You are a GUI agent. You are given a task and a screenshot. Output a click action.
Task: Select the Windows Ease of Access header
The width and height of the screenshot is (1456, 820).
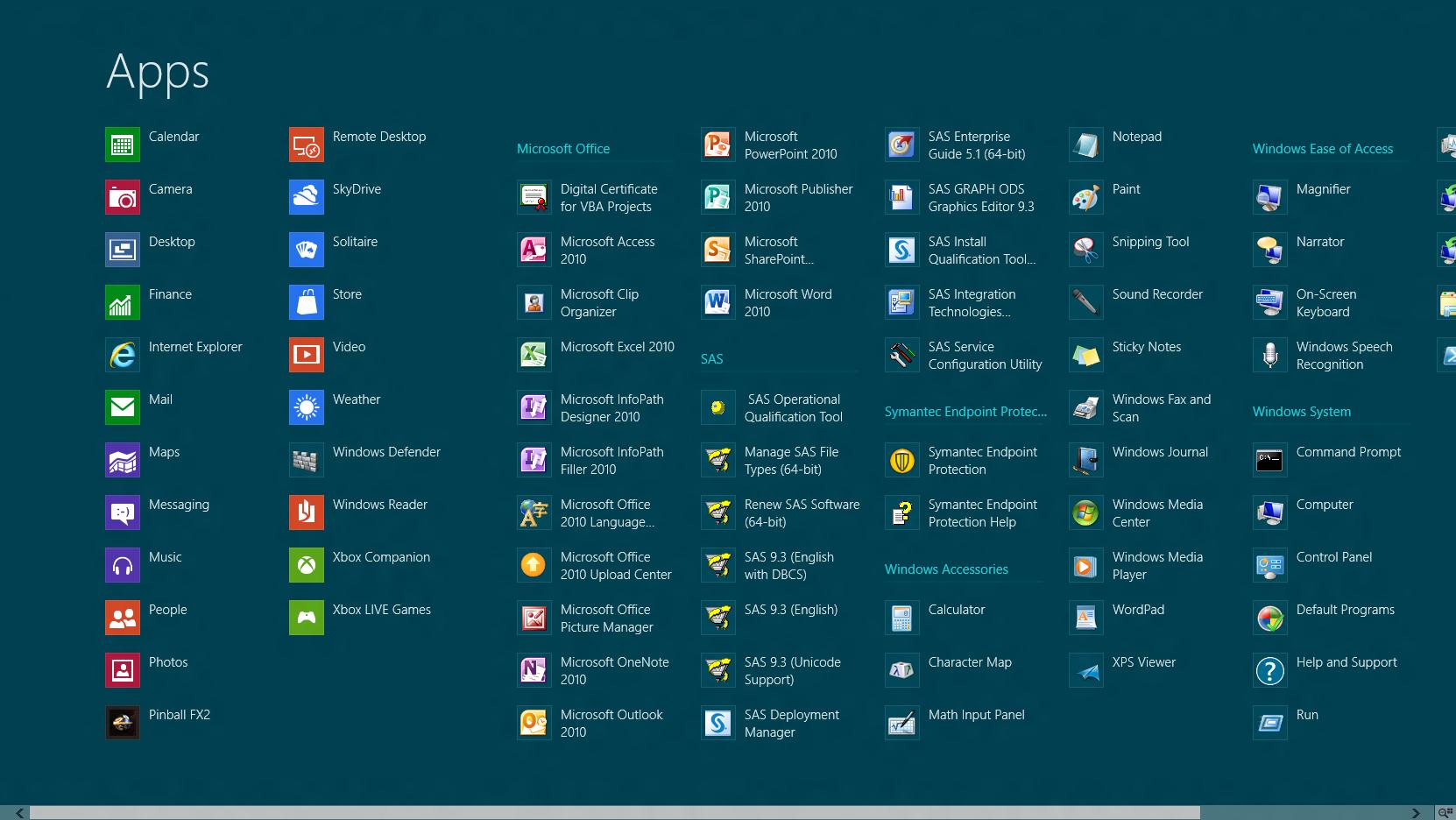point(1323,149)
